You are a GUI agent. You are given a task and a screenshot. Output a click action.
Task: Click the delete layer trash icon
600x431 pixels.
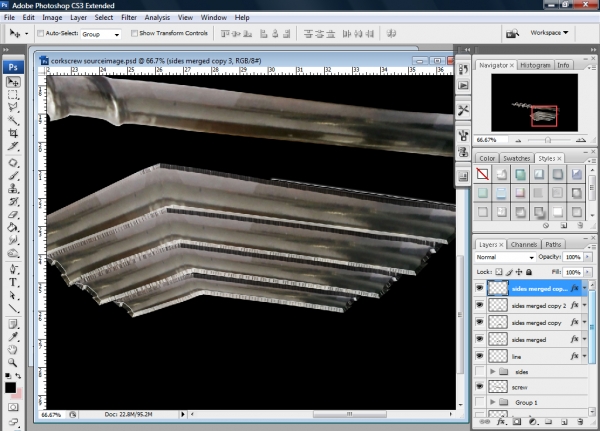pyautogui.click(x=580, y=422)
